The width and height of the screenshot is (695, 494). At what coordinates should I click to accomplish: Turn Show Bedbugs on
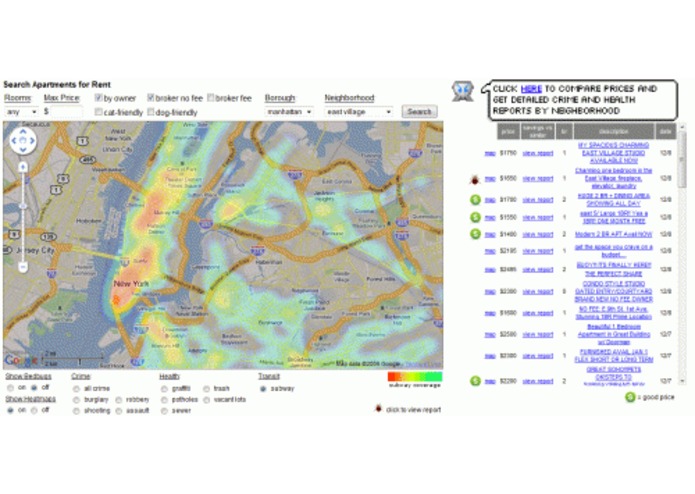coord(10,388)
